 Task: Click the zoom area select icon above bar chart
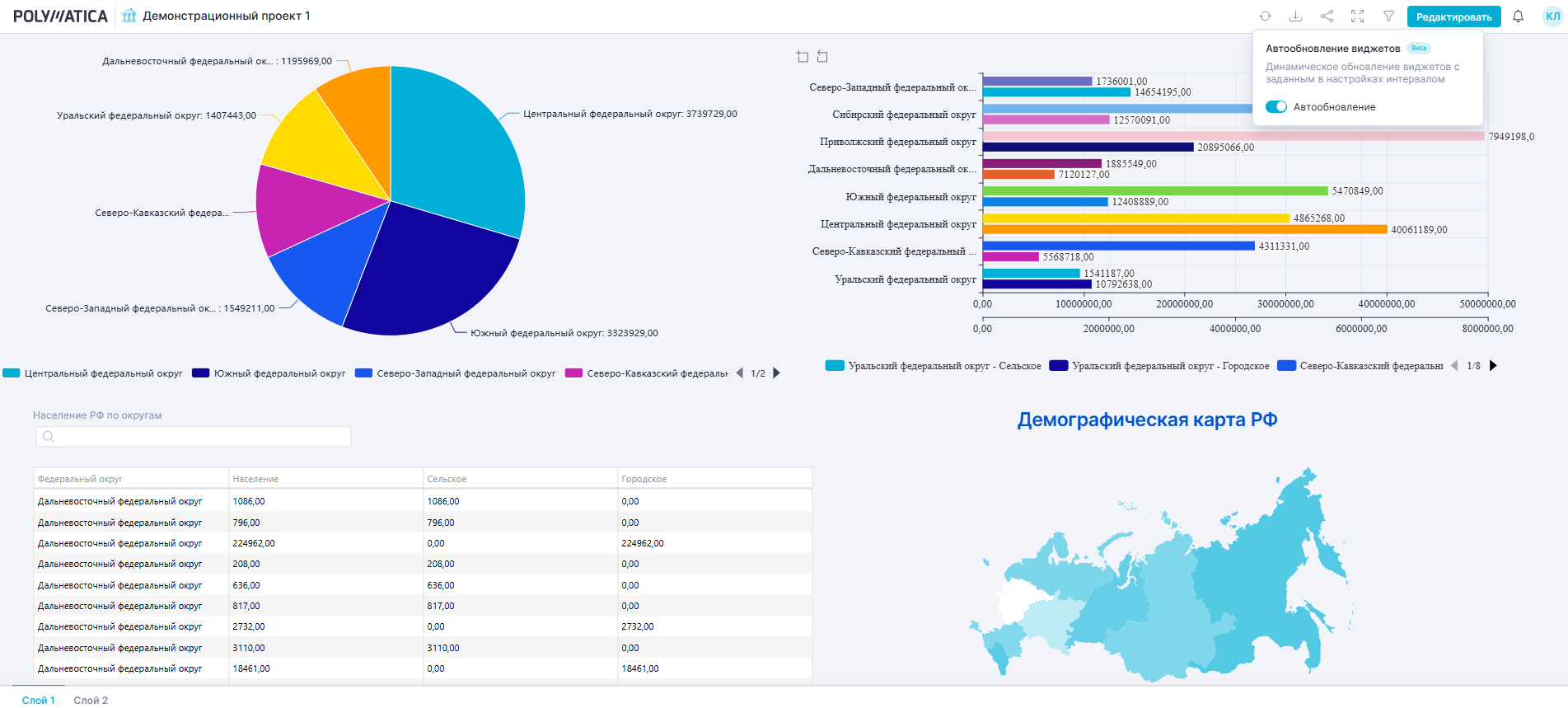tap(803, 57)
